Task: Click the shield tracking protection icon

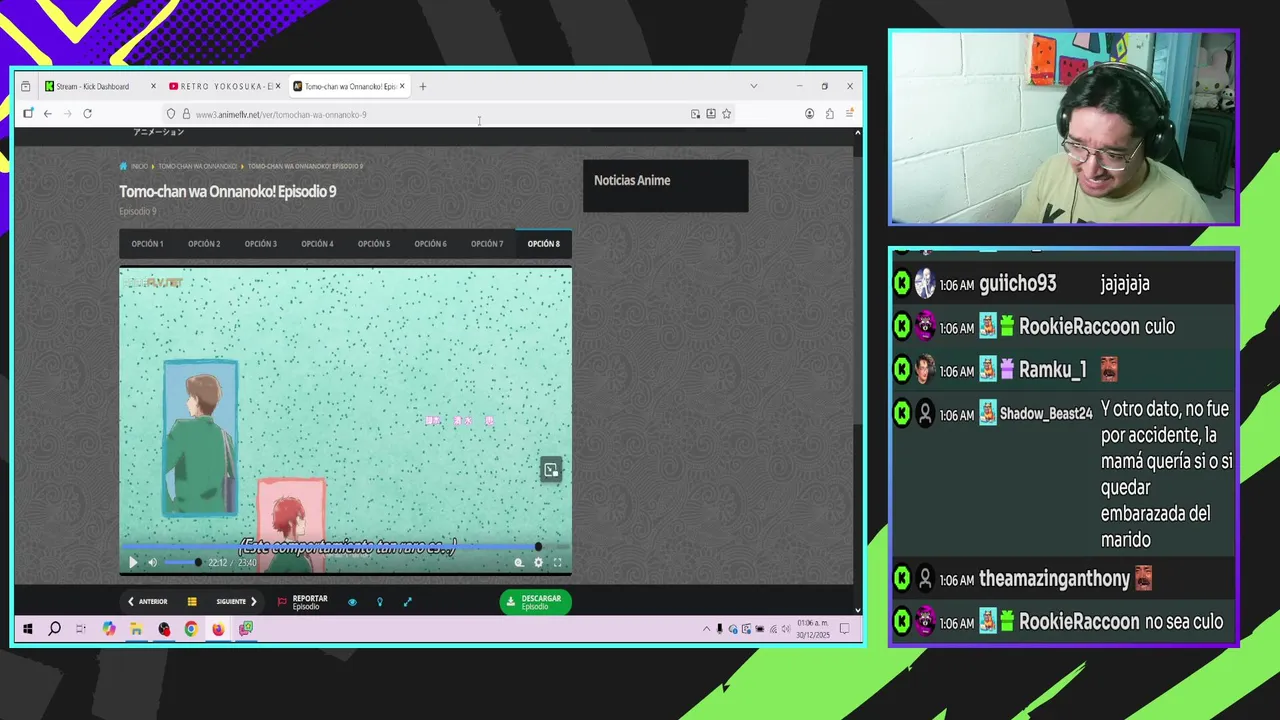Action: coord(171,114)
